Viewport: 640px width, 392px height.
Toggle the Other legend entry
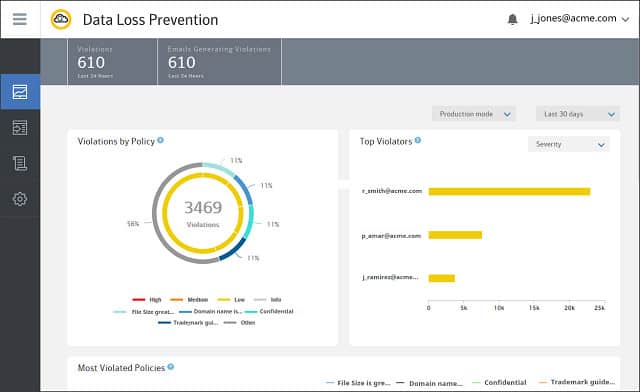[x=240, y=323]
